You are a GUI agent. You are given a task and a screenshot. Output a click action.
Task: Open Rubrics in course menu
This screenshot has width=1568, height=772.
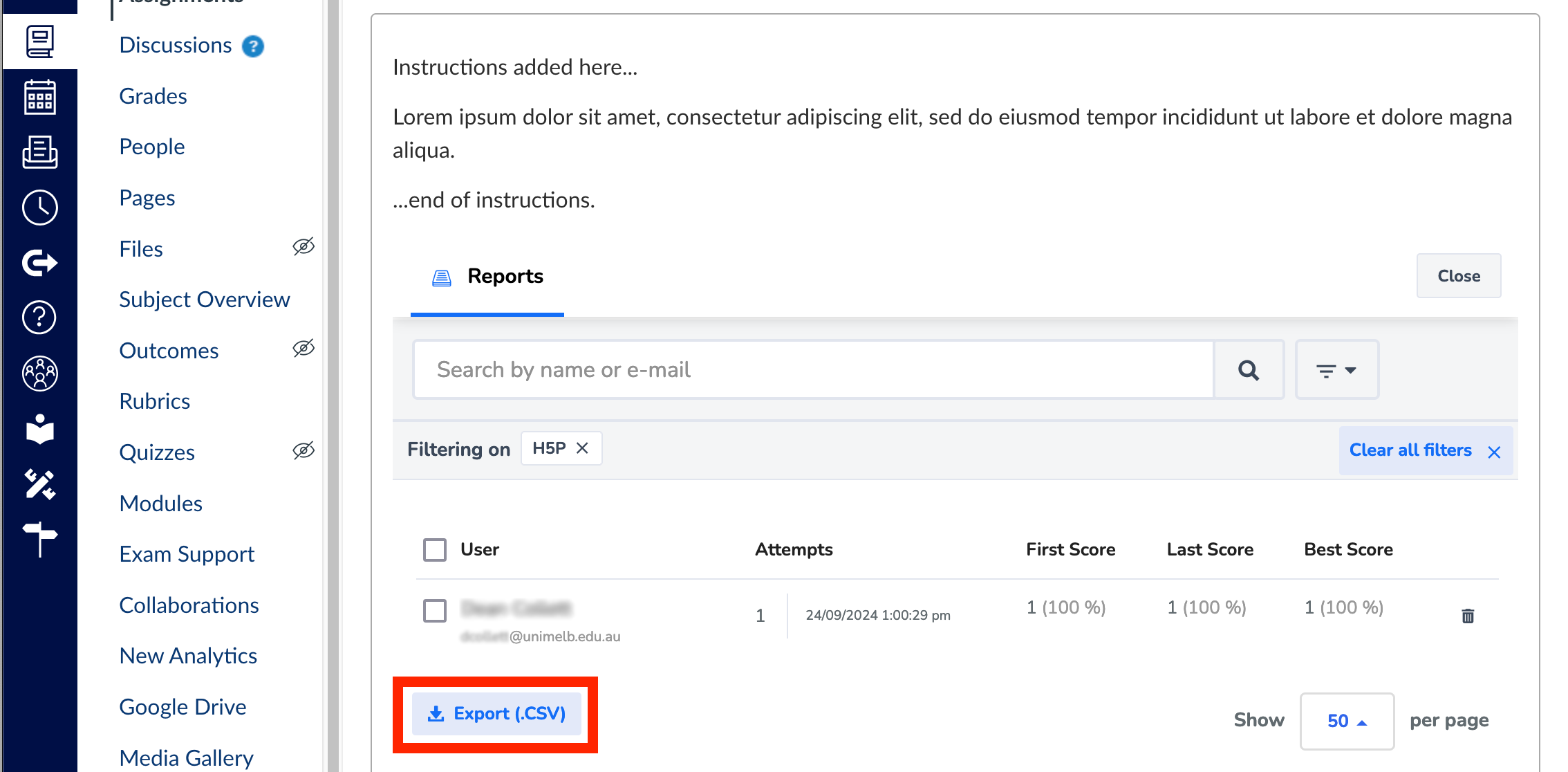coord(155,401)
